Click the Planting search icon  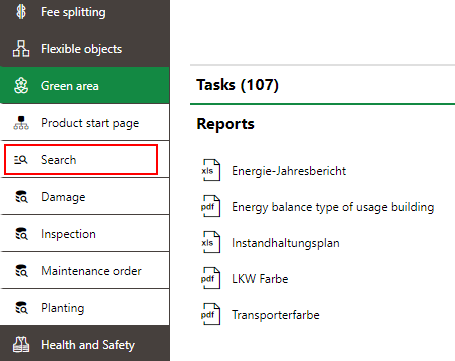[x=22, y=308]
